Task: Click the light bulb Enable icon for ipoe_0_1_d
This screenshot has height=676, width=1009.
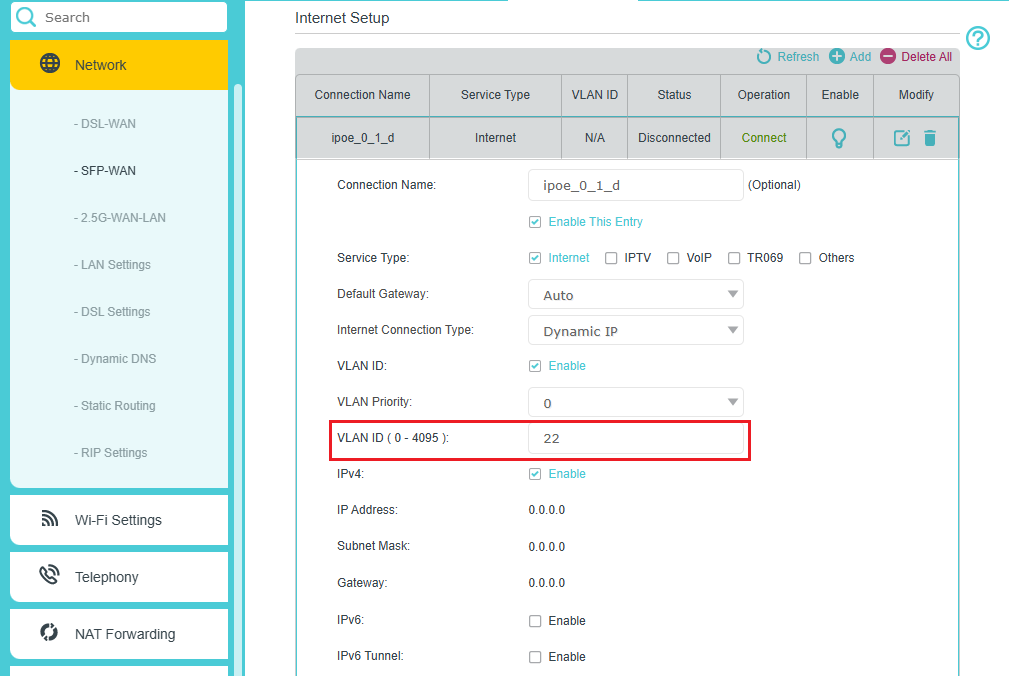Action: click(x=839, y=138)
